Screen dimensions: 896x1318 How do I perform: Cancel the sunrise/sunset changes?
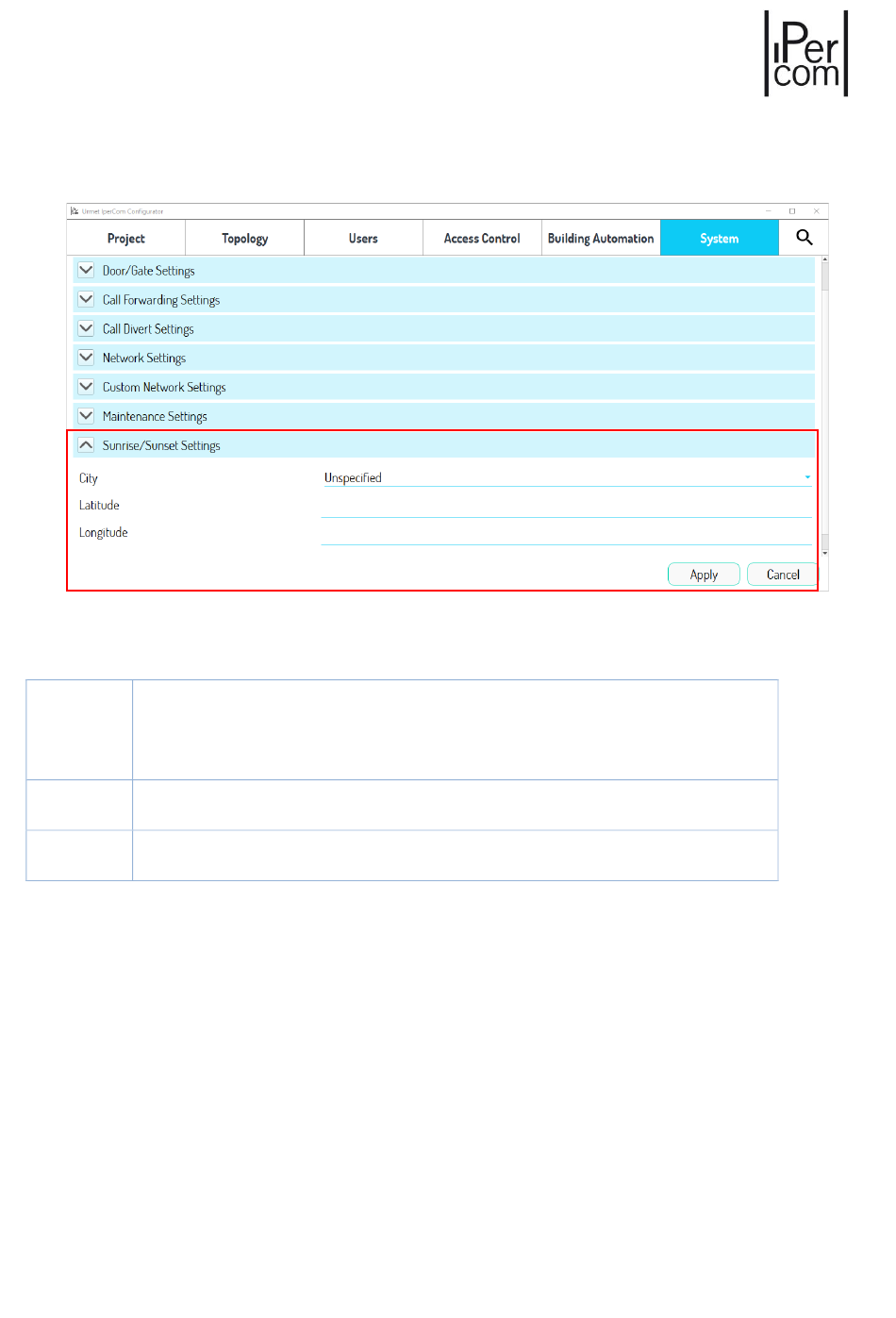[x=783, y=575]
